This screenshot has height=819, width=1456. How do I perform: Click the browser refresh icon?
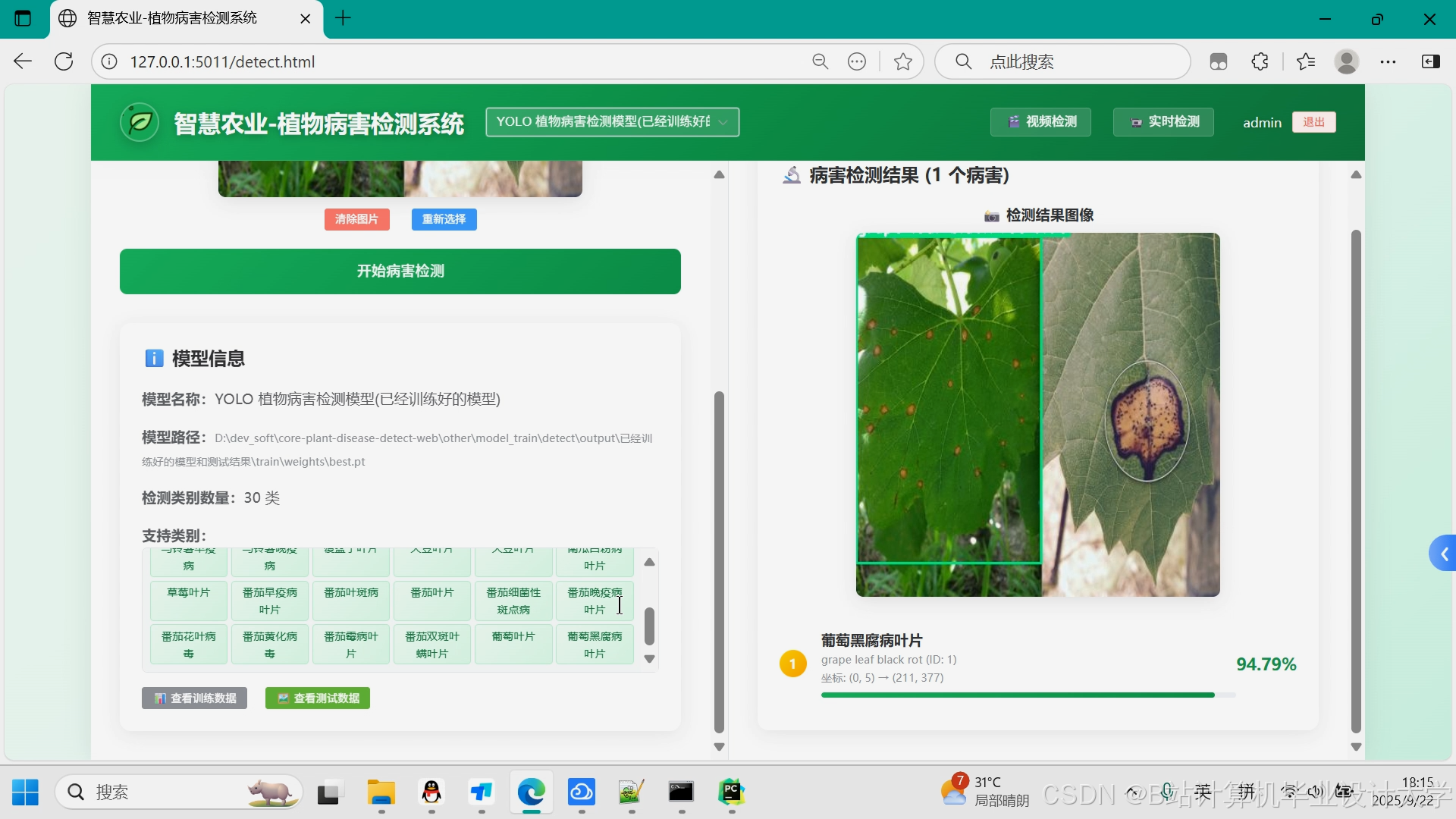(64, 61)
